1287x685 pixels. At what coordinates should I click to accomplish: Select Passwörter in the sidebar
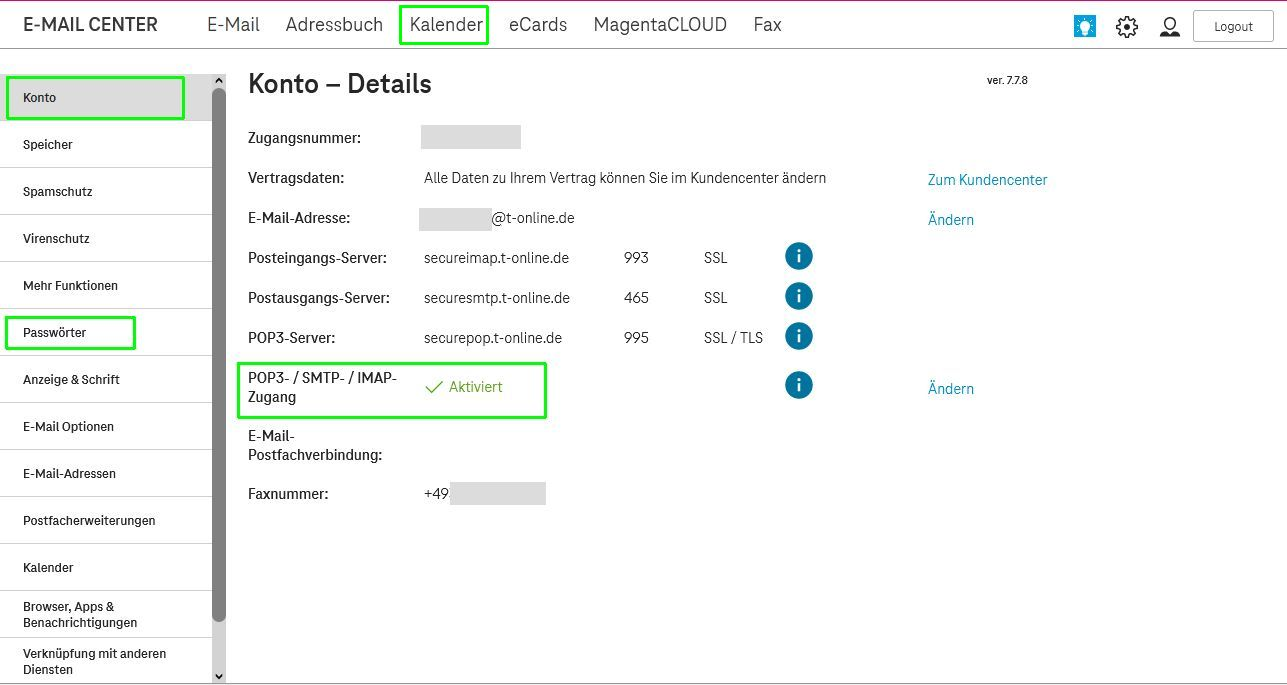[55, 333]
